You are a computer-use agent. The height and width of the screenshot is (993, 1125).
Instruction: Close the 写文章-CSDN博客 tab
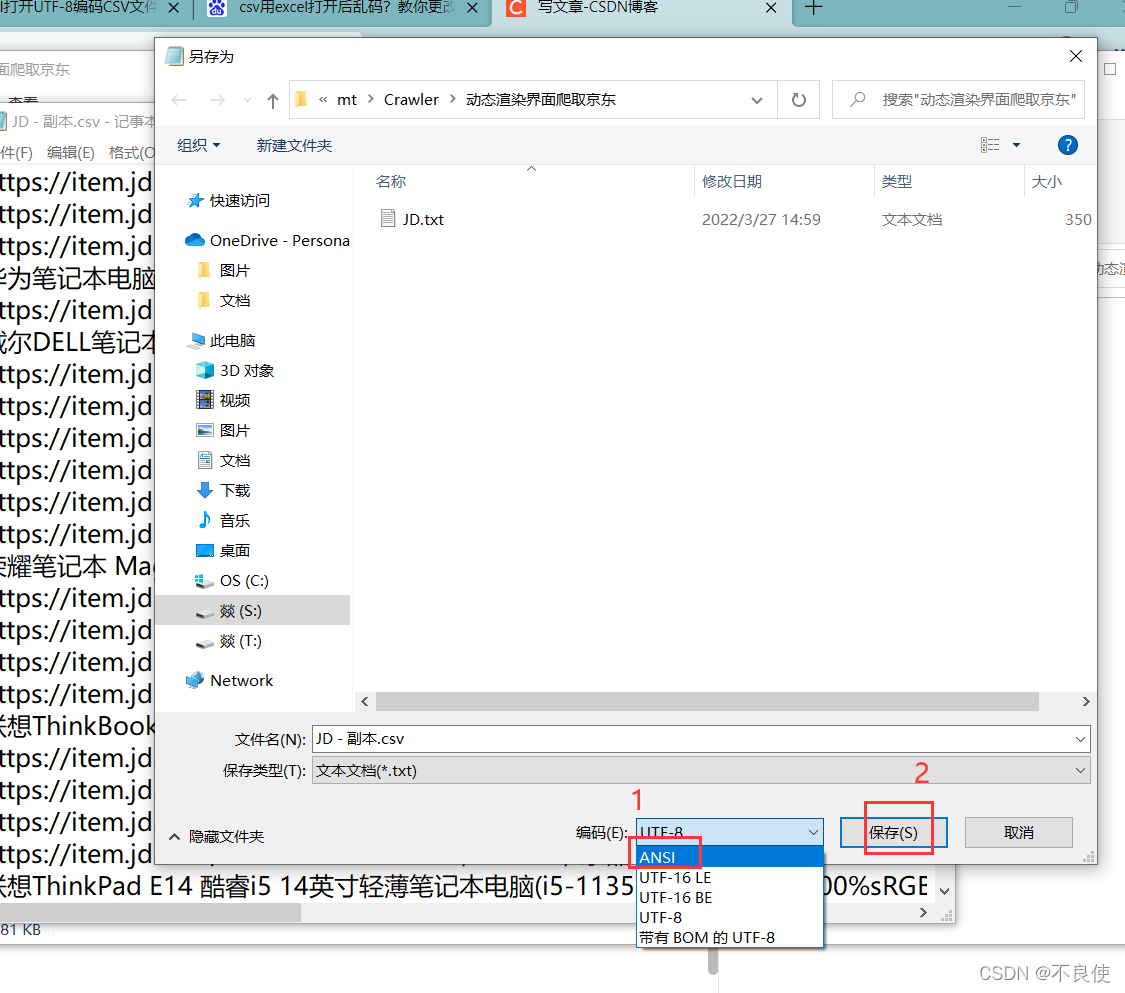click(771, 8)
